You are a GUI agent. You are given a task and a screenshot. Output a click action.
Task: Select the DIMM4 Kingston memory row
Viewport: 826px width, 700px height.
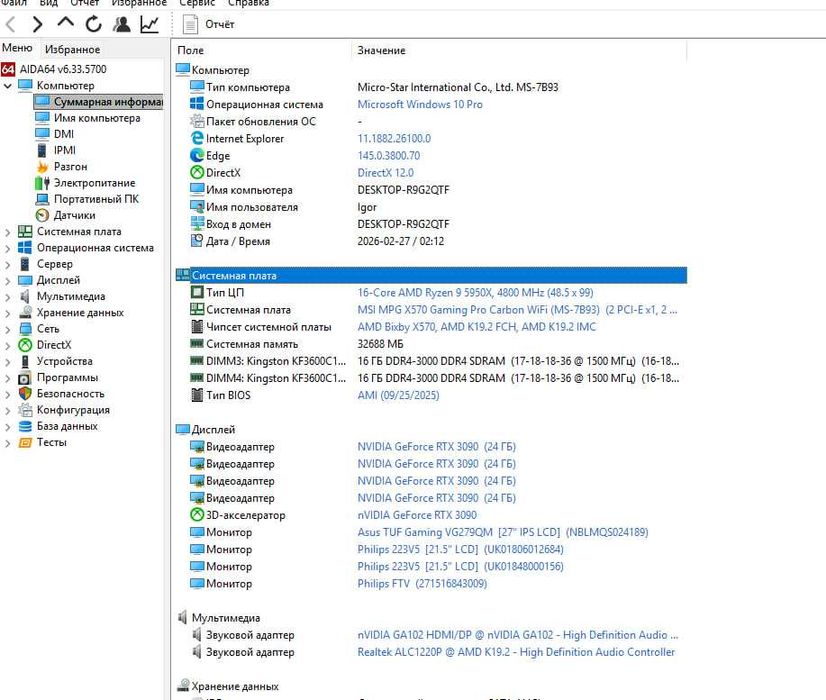(434, 378)
